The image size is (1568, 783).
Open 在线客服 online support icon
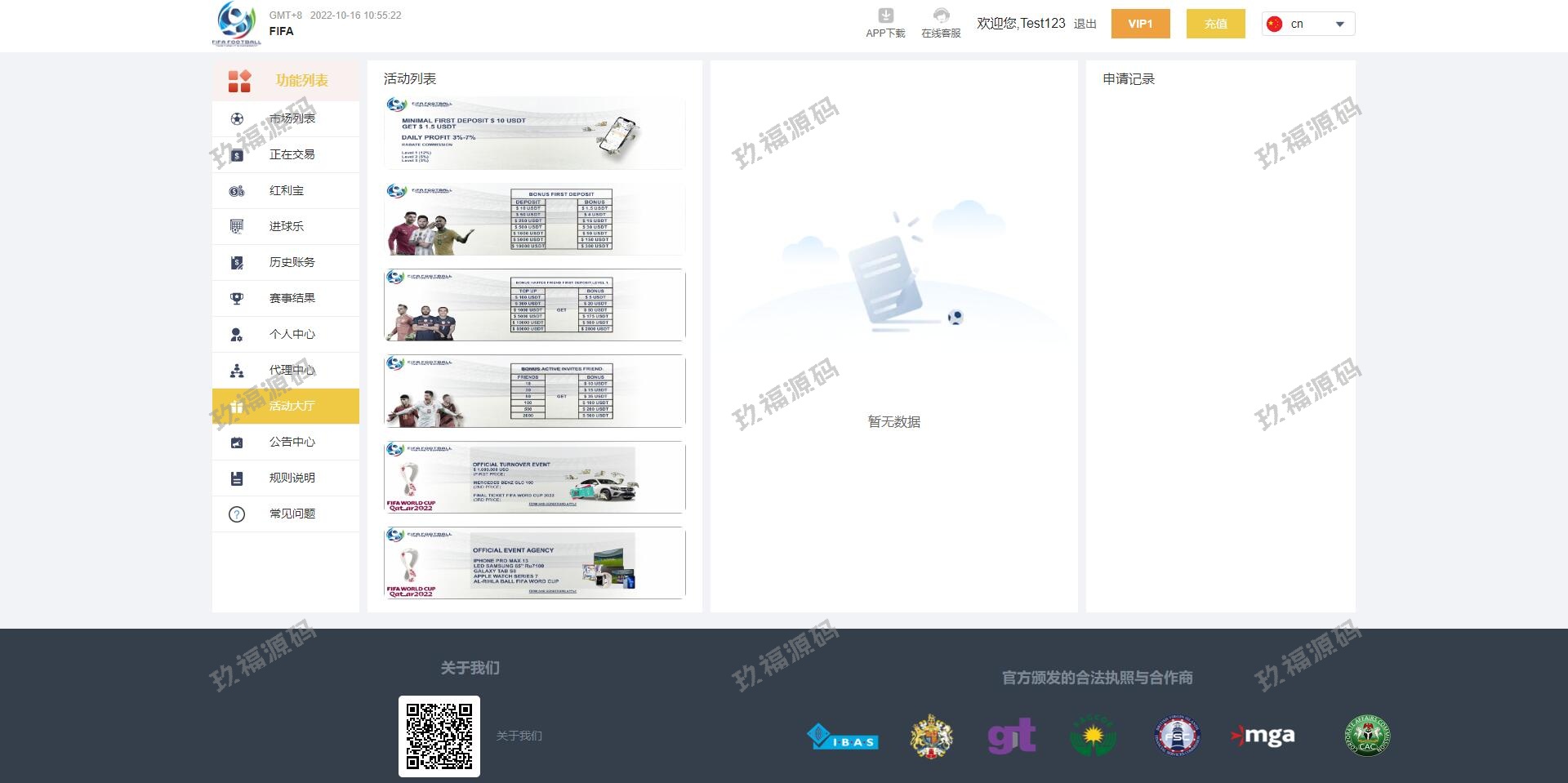[941, 16]
